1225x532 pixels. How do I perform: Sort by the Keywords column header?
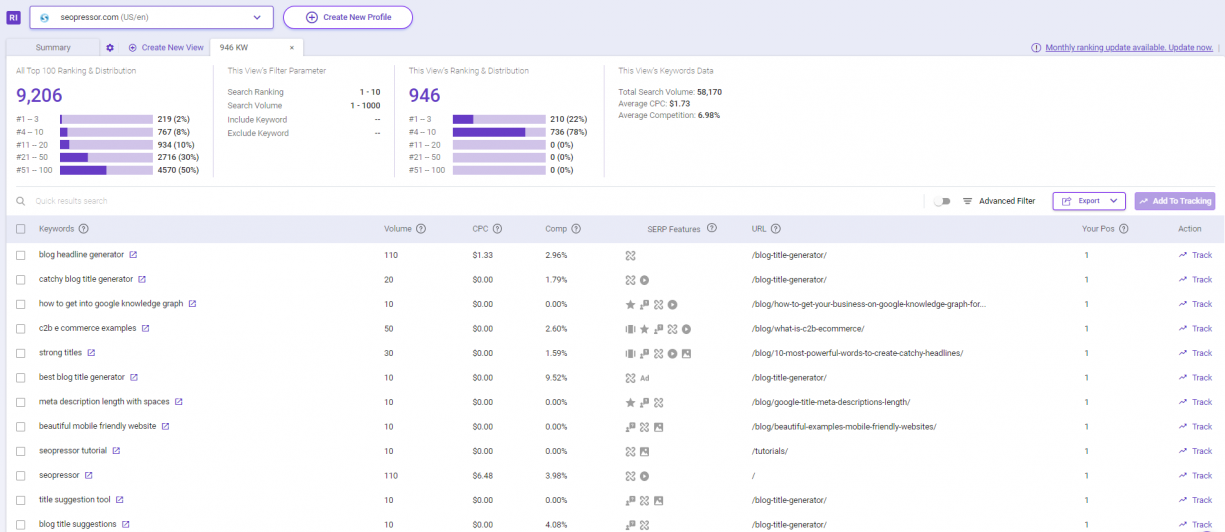(x=57, y=229)
